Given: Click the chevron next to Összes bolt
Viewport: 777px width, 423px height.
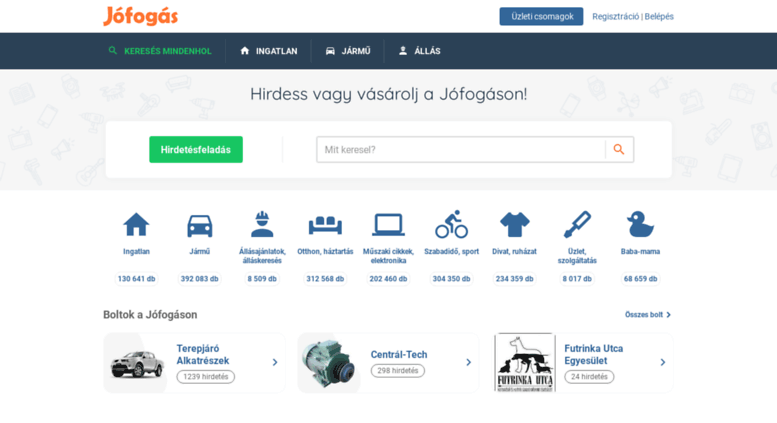Looking at the screenshot, I should [x=668, y=315].
